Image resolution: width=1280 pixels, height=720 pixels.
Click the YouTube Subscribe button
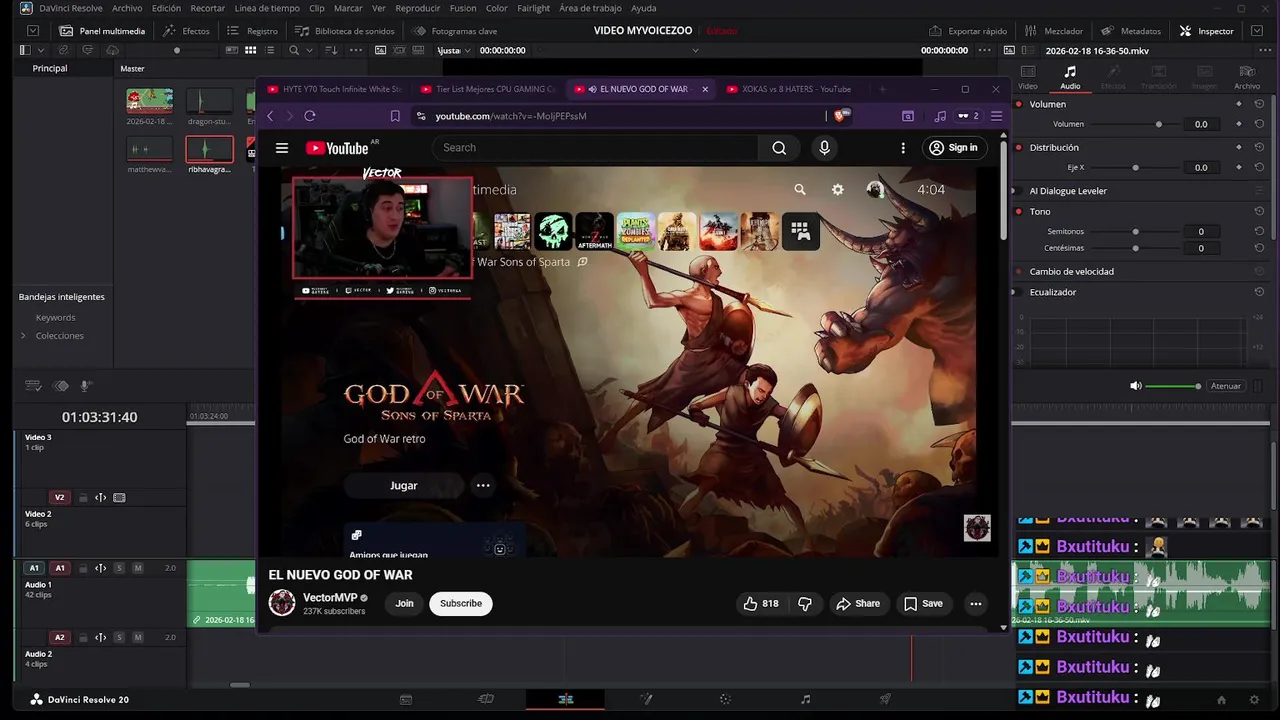point(461,603)
